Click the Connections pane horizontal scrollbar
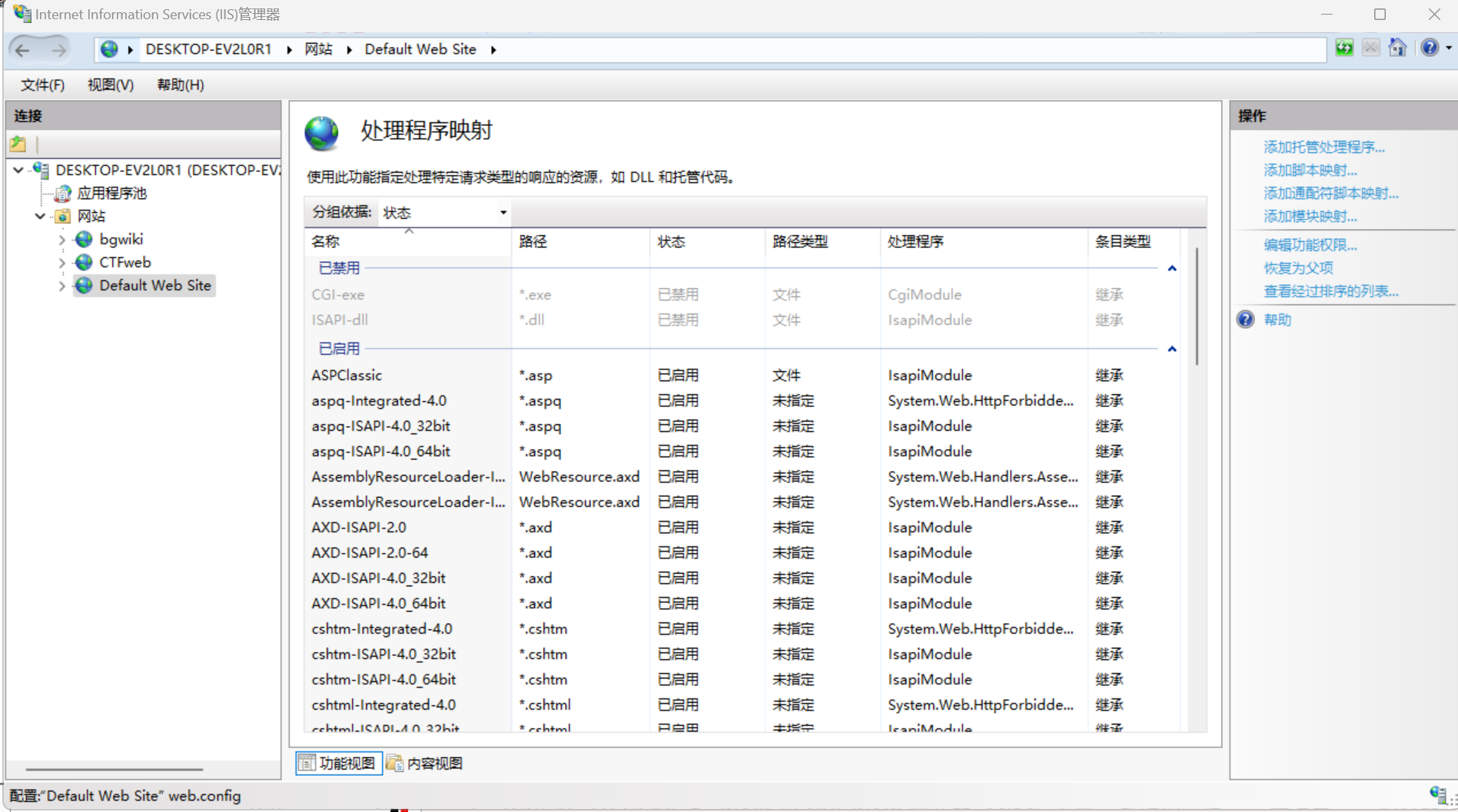 coord(114,769)
